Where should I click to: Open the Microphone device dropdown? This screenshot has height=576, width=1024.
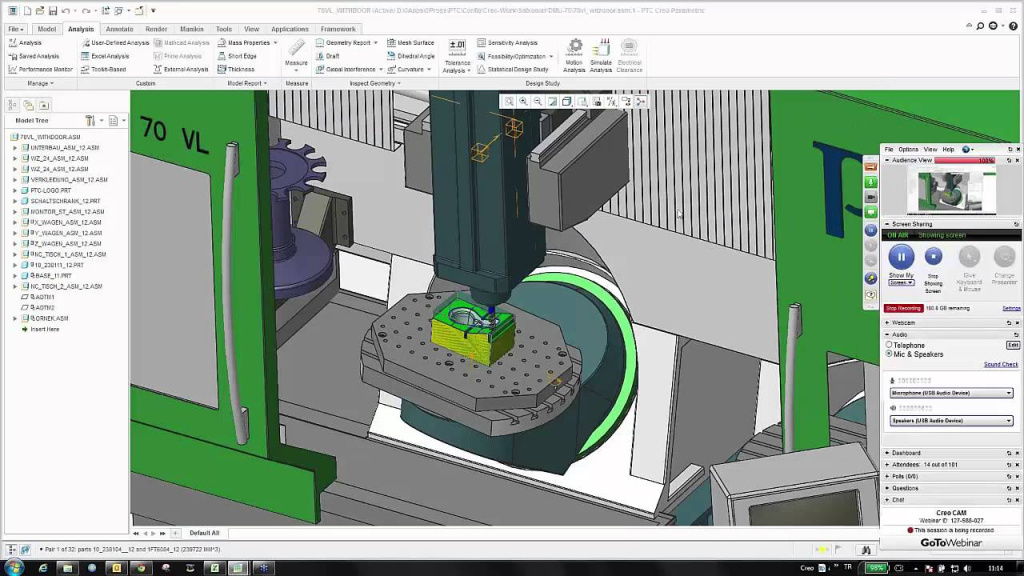point(951,393)
